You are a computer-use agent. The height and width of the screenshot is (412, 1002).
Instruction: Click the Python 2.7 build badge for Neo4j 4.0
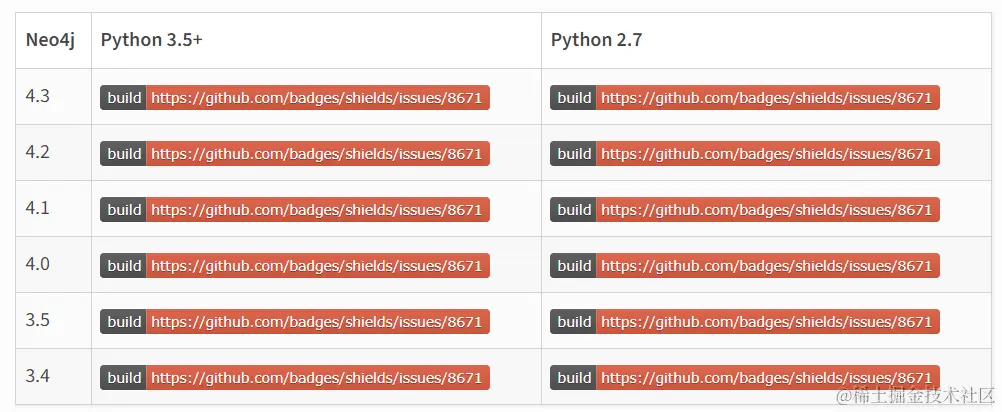point(745,266)
